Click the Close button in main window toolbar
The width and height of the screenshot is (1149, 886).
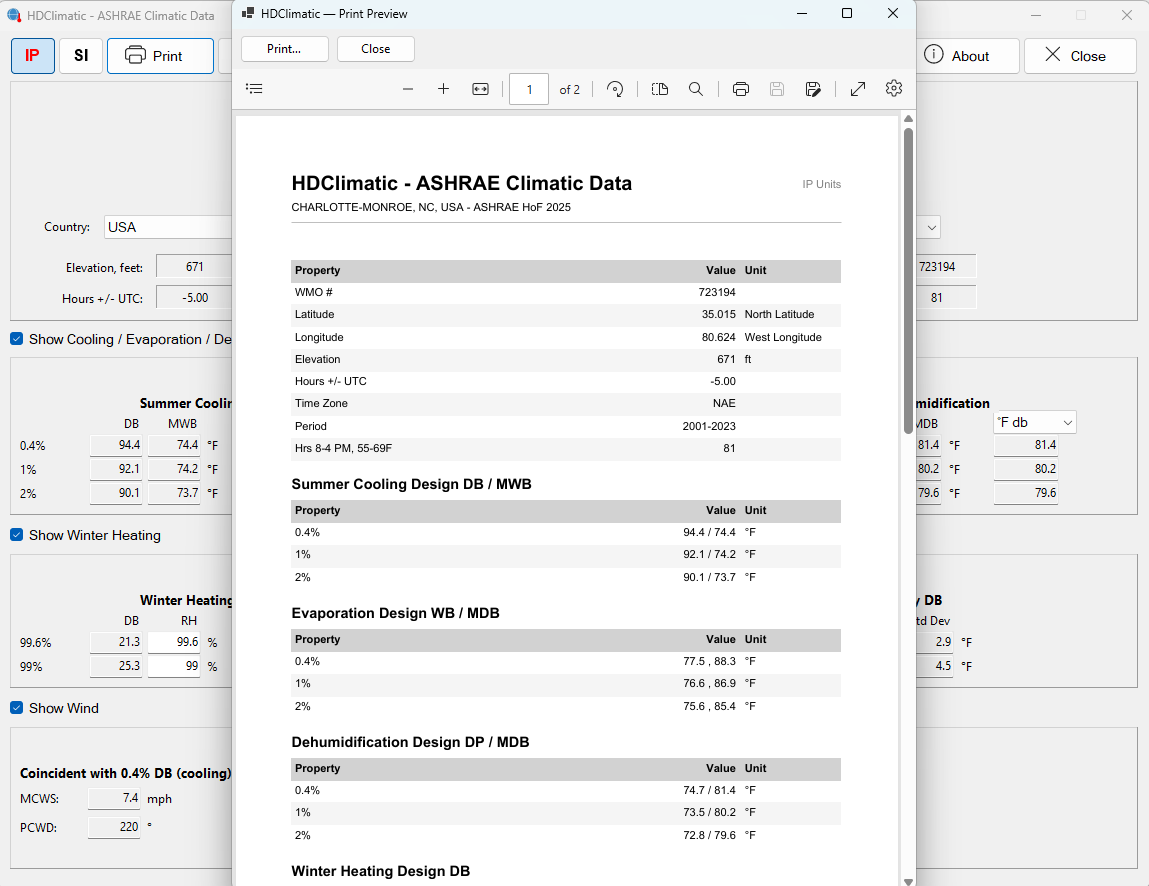click(1079, 56)
